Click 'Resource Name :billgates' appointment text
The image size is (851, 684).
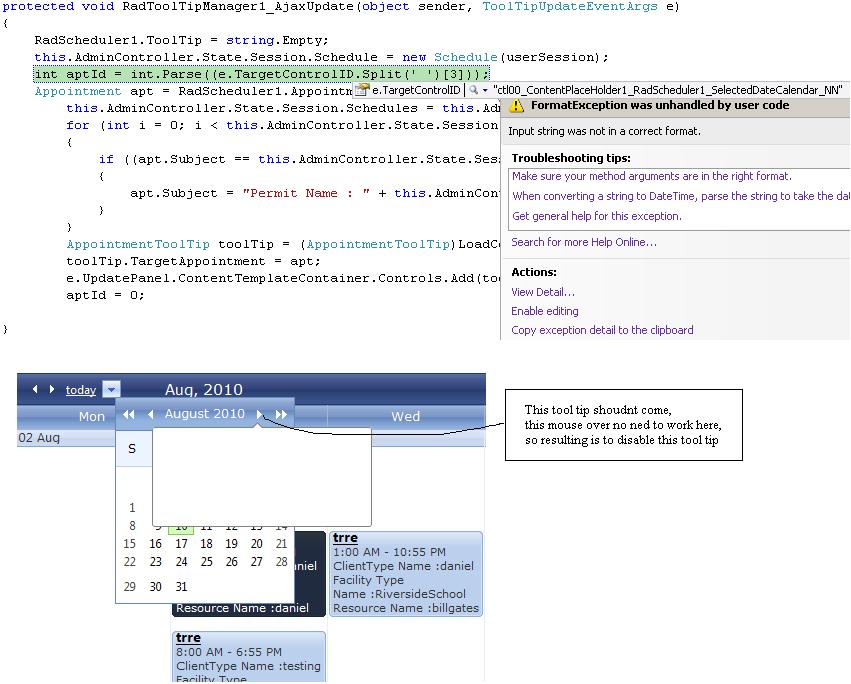[x=406, y=608]
